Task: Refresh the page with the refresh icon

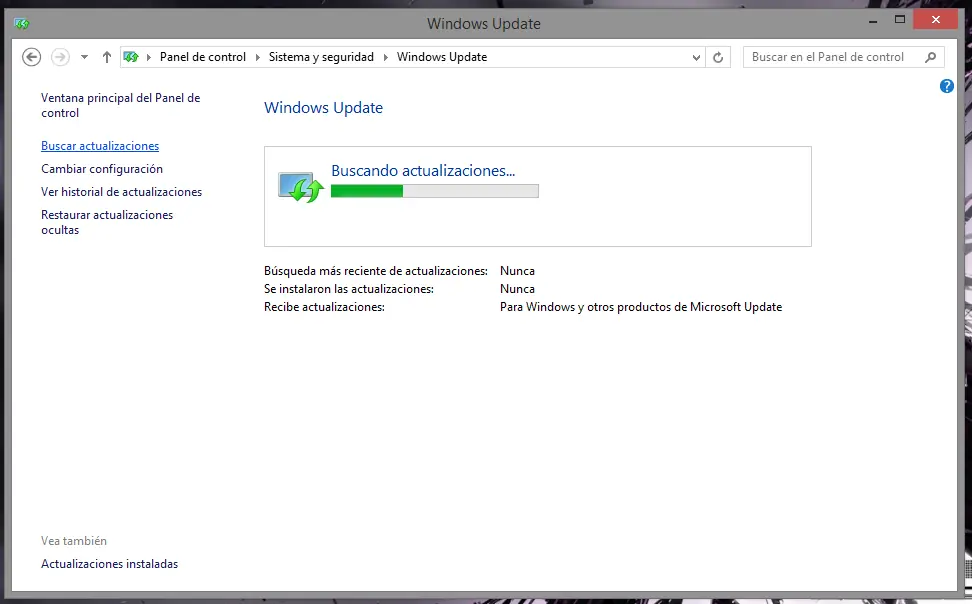Action: point(718,58)
